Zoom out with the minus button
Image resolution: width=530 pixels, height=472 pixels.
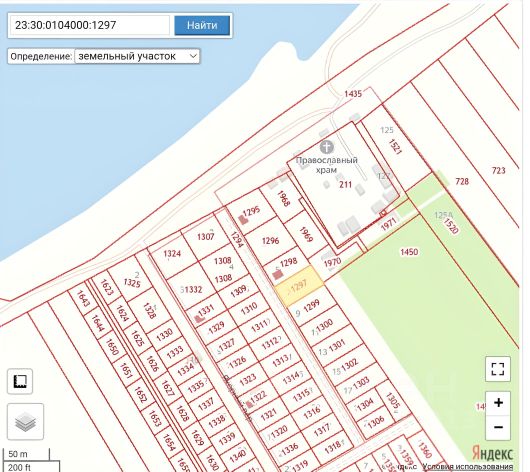pyautogui.click(x=498, y=427)
